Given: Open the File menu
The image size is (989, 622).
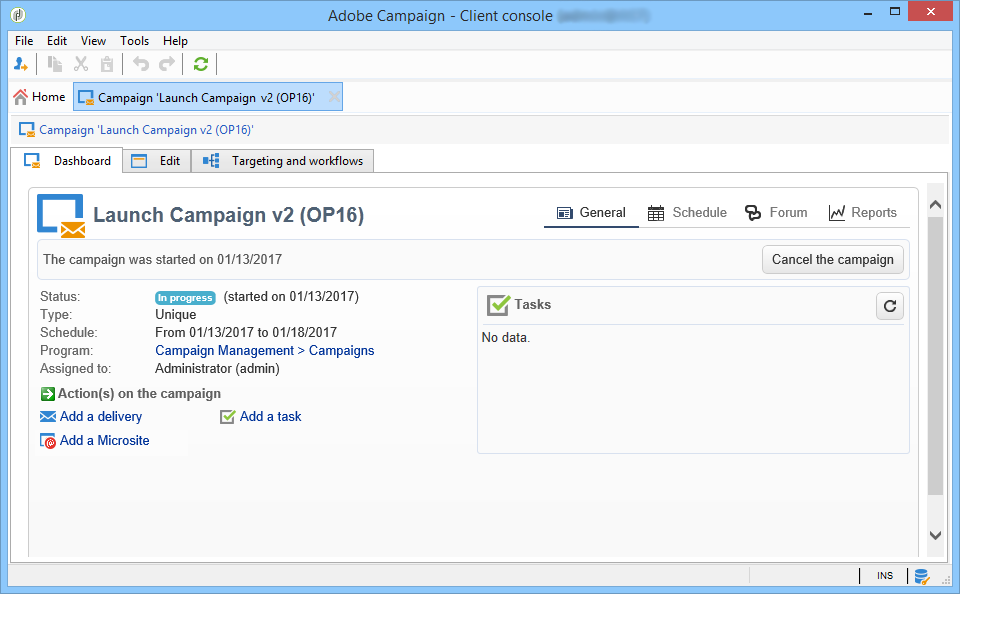Looking at the screenshot, I should tap(24, 41).
